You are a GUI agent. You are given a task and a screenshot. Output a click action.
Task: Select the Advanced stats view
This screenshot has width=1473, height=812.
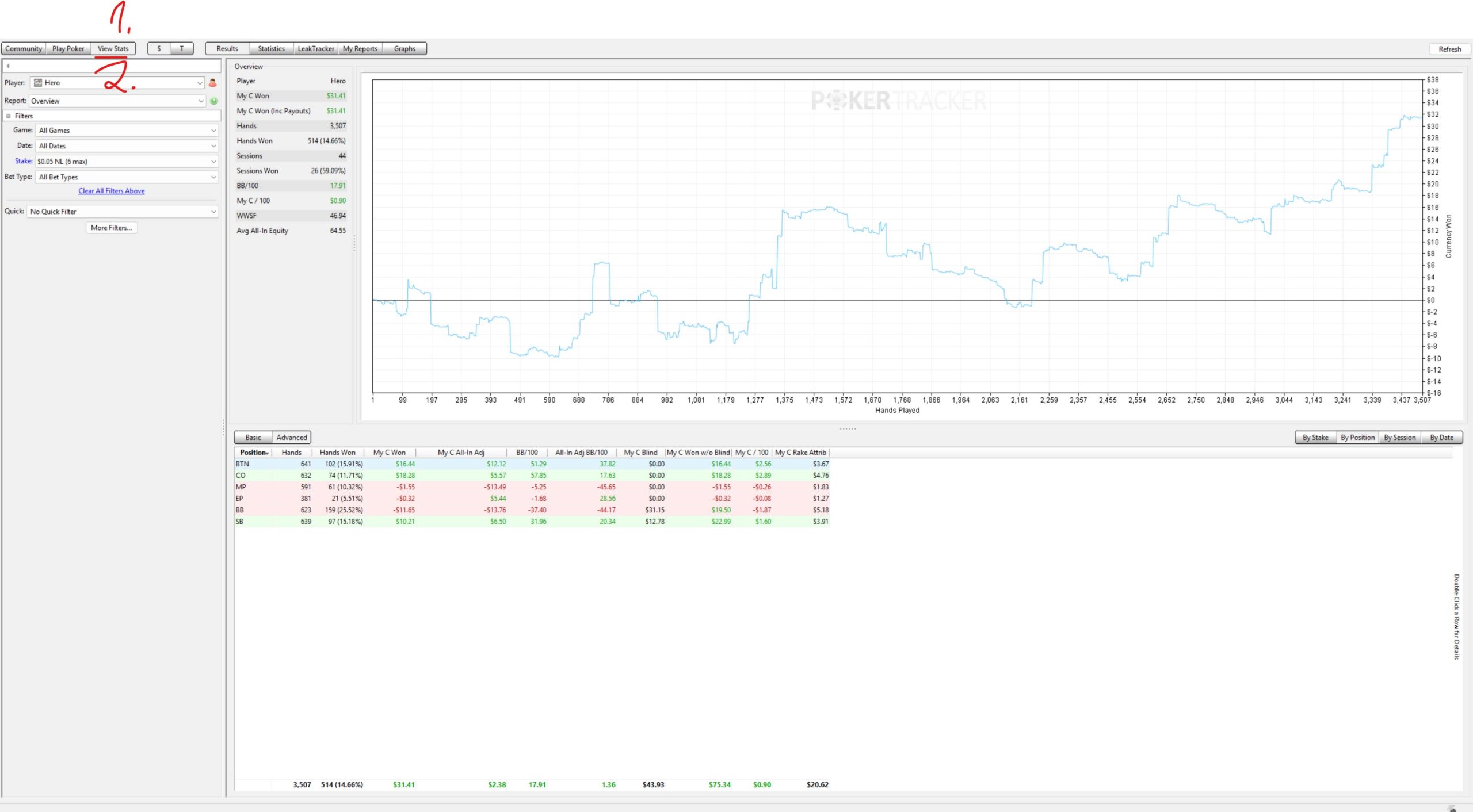pyautogui.click(x=292, y=438)
